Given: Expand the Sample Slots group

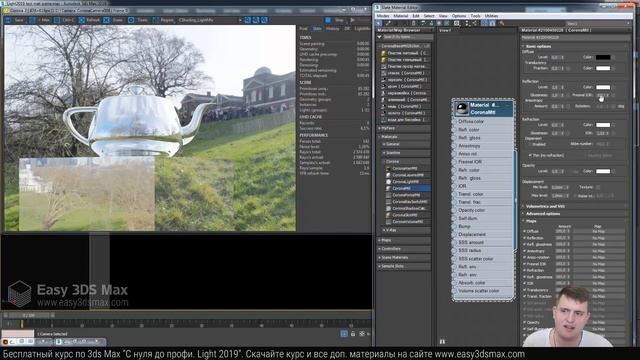Looking at the screenshot, I should (x=404, y=266).
